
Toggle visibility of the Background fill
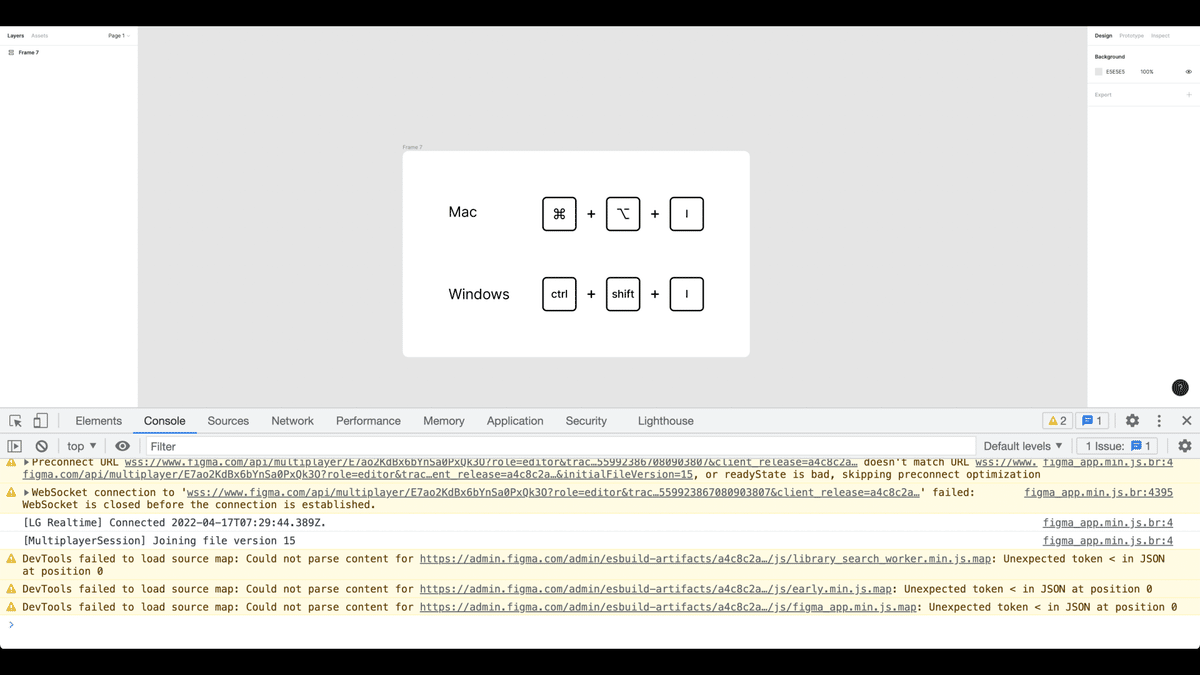pyautogui.click(x=1188, y=72)
